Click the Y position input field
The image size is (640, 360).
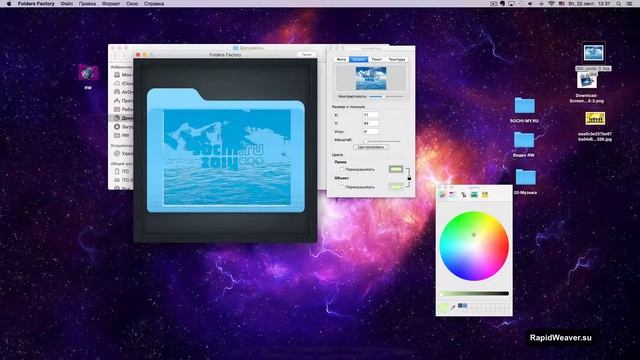tap(371, 123)
